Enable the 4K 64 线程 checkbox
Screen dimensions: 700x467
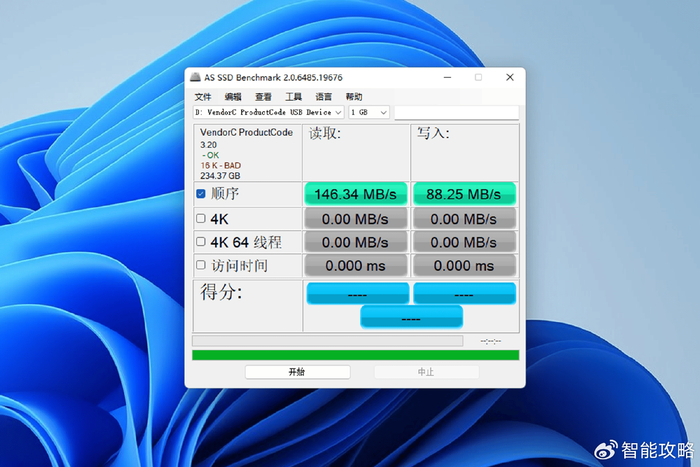click(201, 242)
